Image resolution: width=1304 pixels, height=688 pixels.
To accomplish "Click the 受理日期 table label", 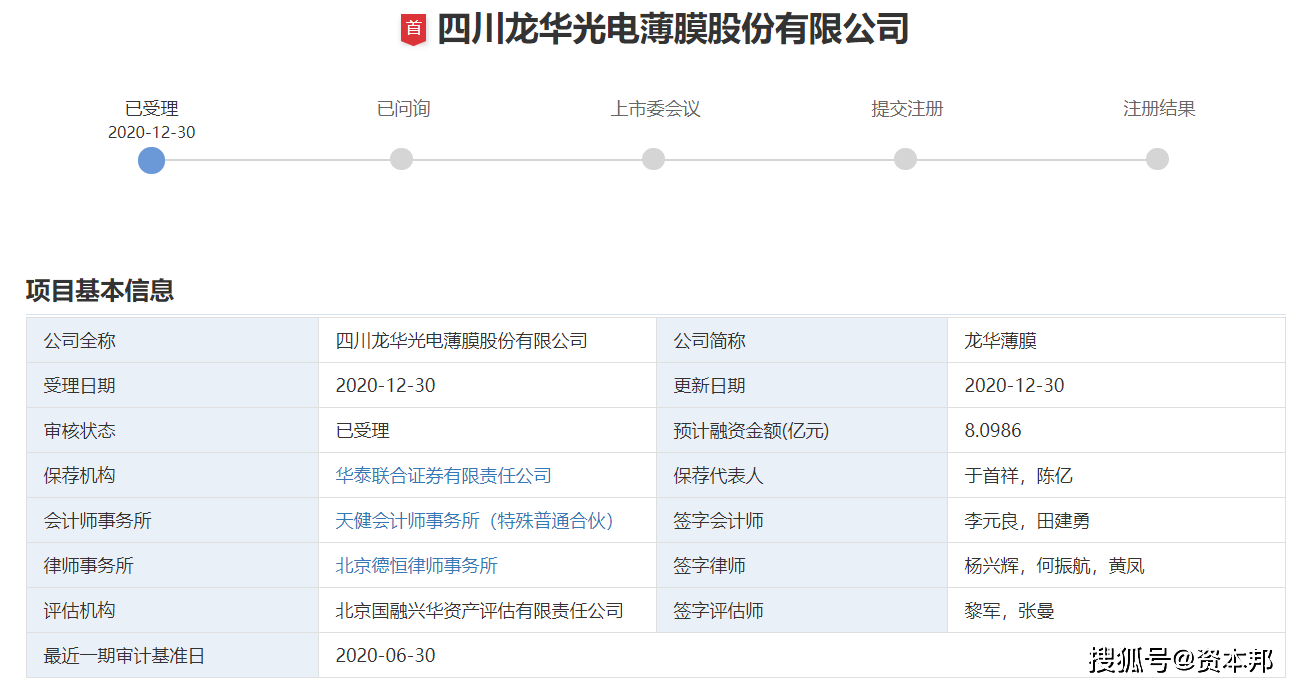I will click(80, 386).
